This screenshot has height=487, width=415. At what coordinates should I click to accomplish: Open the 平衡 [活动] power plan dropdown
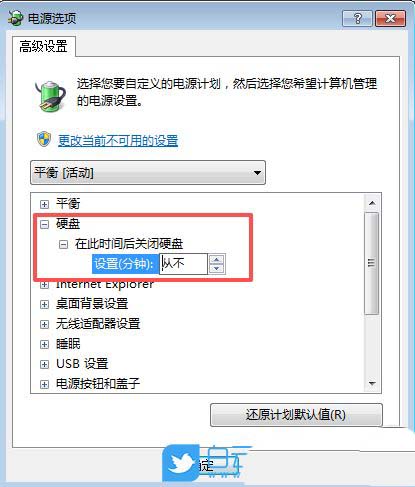pyautogui.click(x=148, y=173)
